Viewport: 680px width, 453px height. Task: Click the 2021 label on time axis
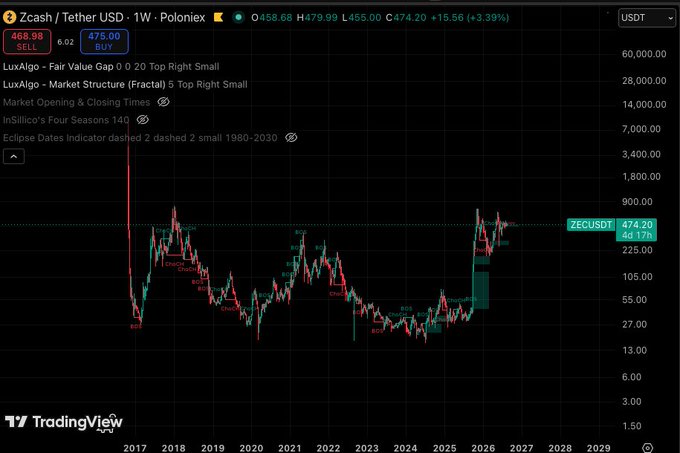289,448
